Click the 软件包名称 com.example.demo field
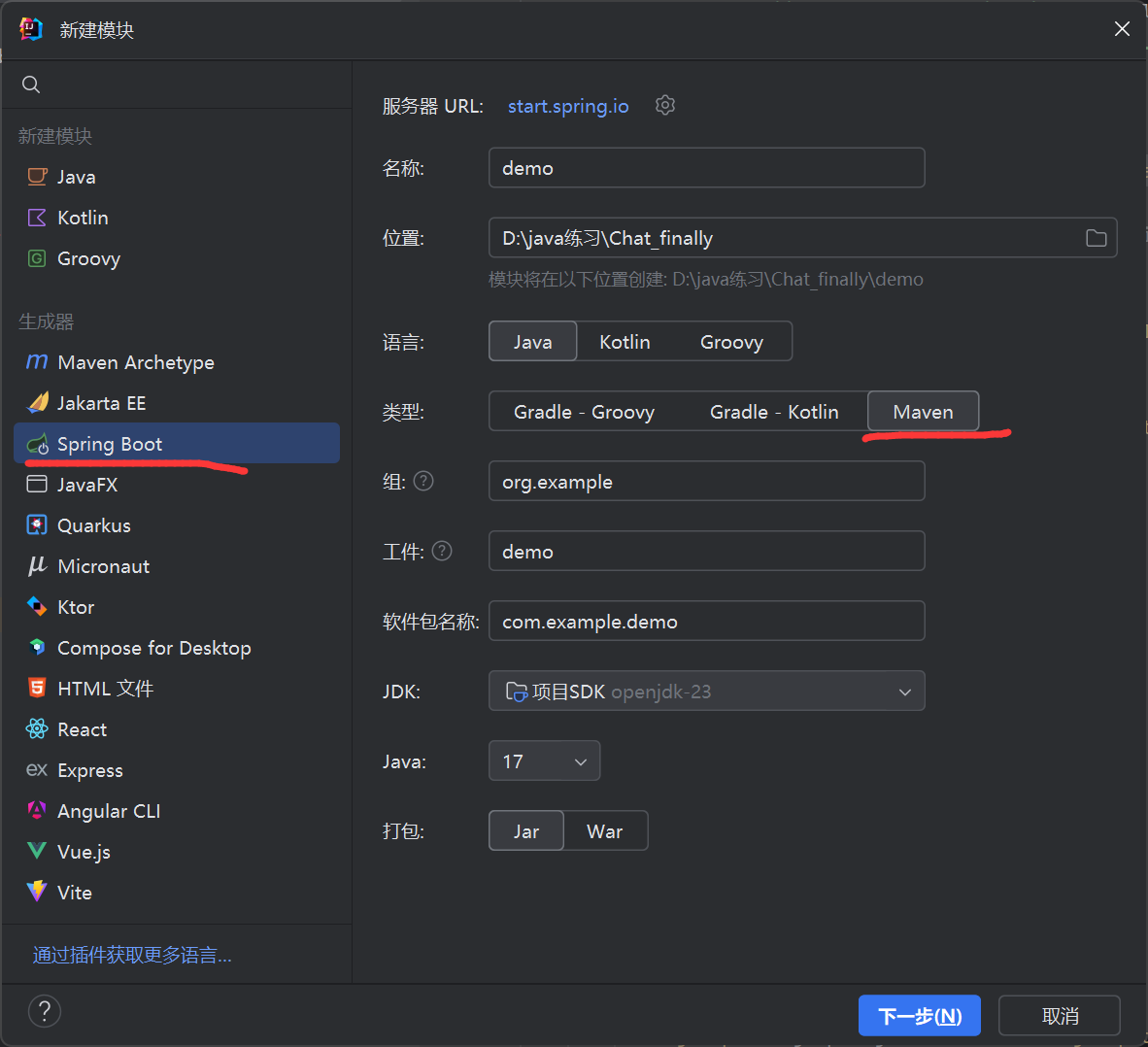The height and width of the screenshot is (1047, 1148). [x=706, y=621]
